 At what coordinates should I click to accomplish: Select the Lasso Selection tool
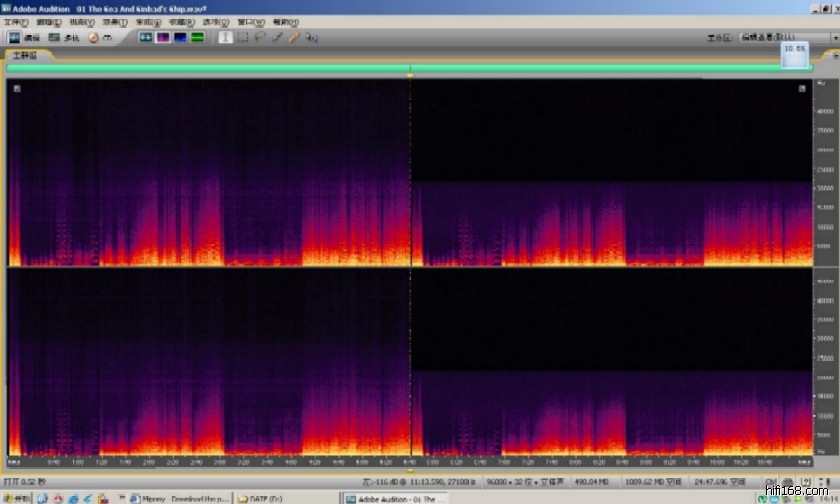[260, 37]
